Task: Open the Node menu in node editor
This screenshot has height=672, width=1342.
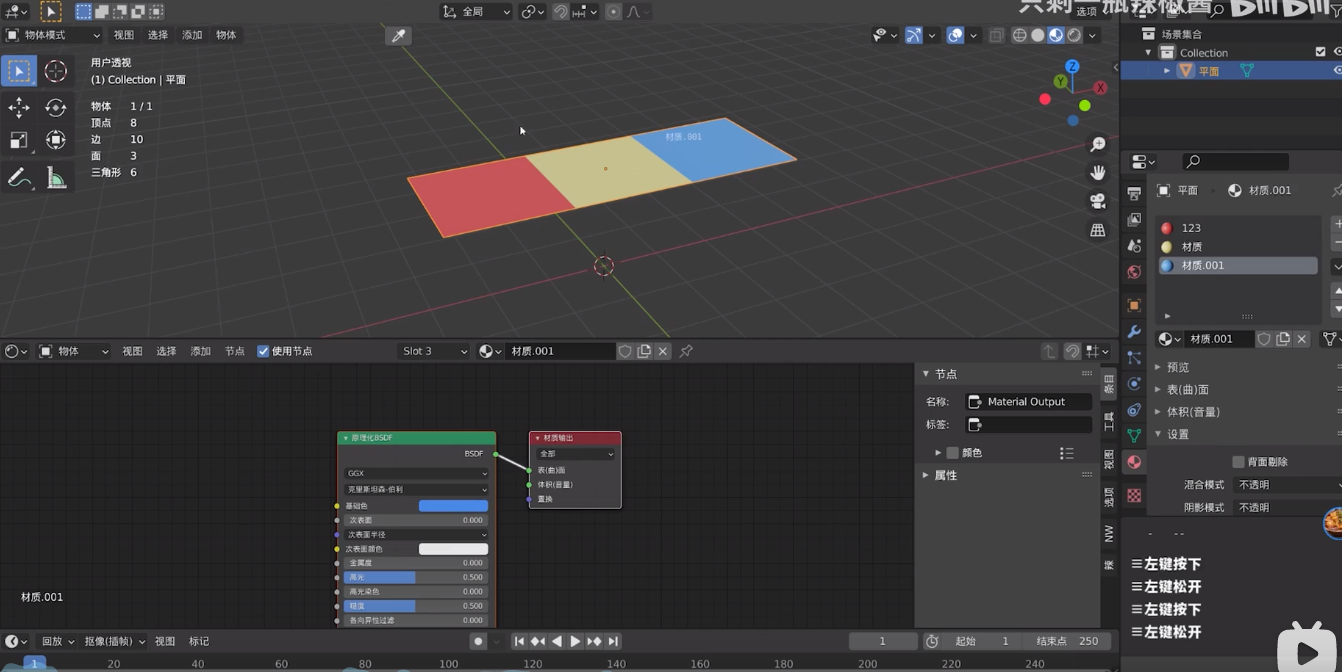Action: pos(235,351)
